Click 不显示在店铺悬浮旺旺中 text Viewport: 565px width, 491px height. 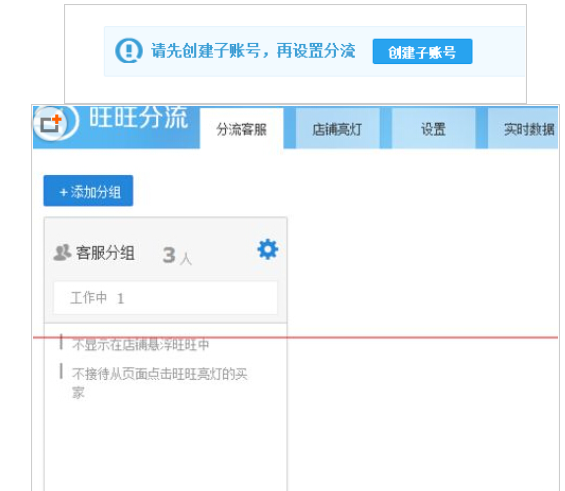(x=141, y=345)
